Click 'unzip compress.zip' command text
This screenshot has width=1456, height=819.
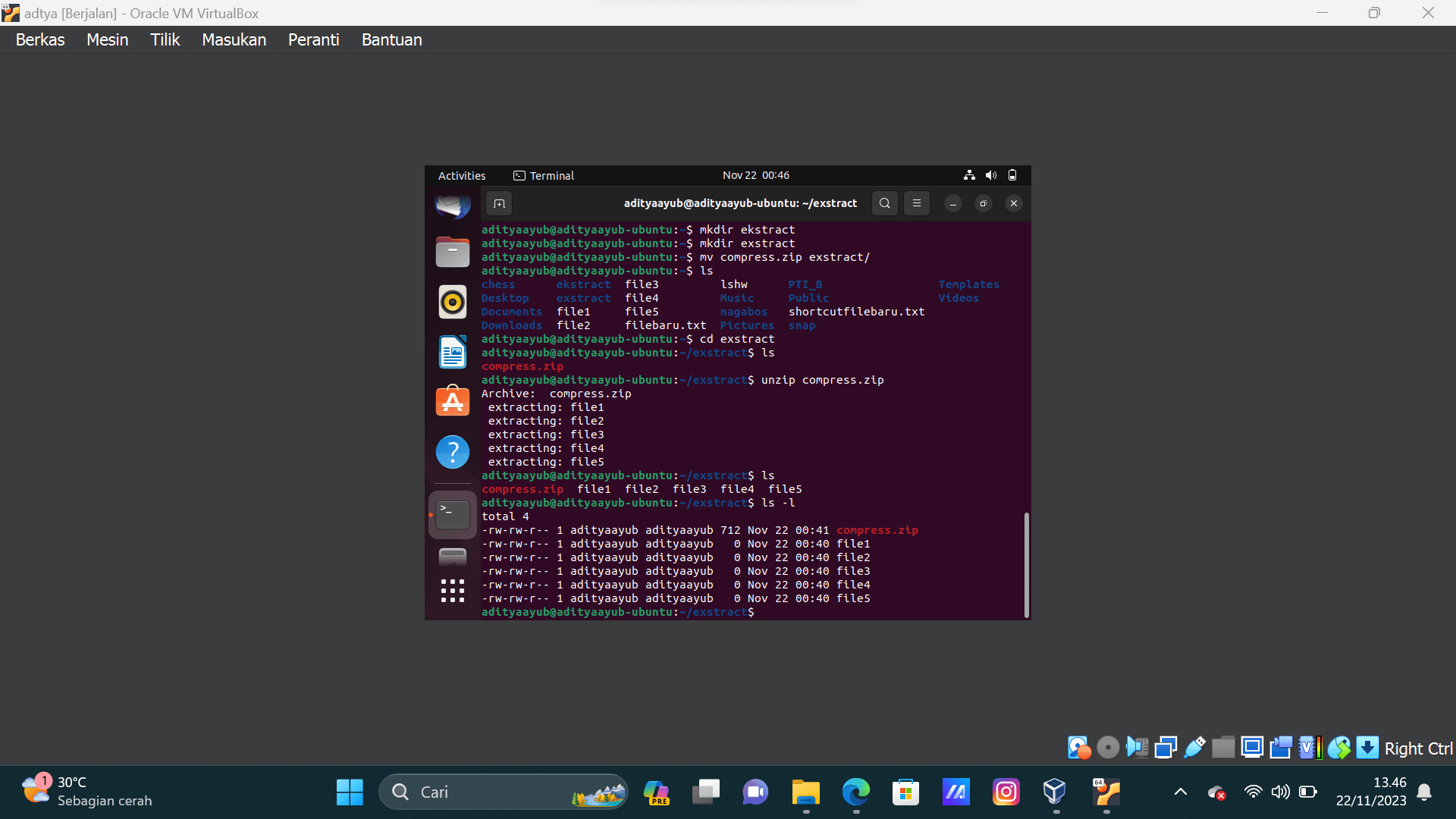[823, 380]
